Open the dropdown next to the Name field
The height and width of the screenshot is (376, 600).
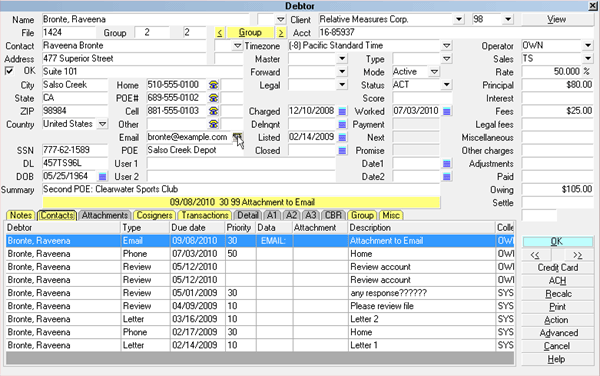point(280,19)
